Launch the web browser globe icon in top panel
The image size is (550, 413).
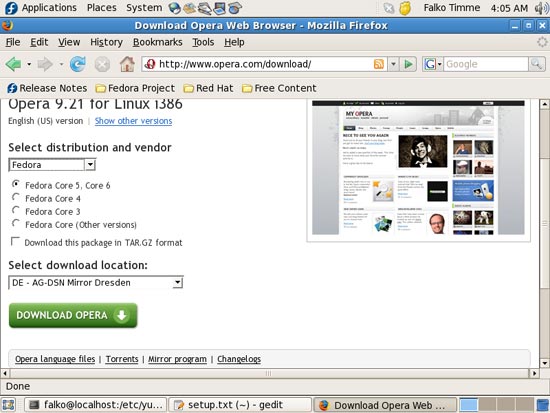pyautogui.click(x=174, y=8)
